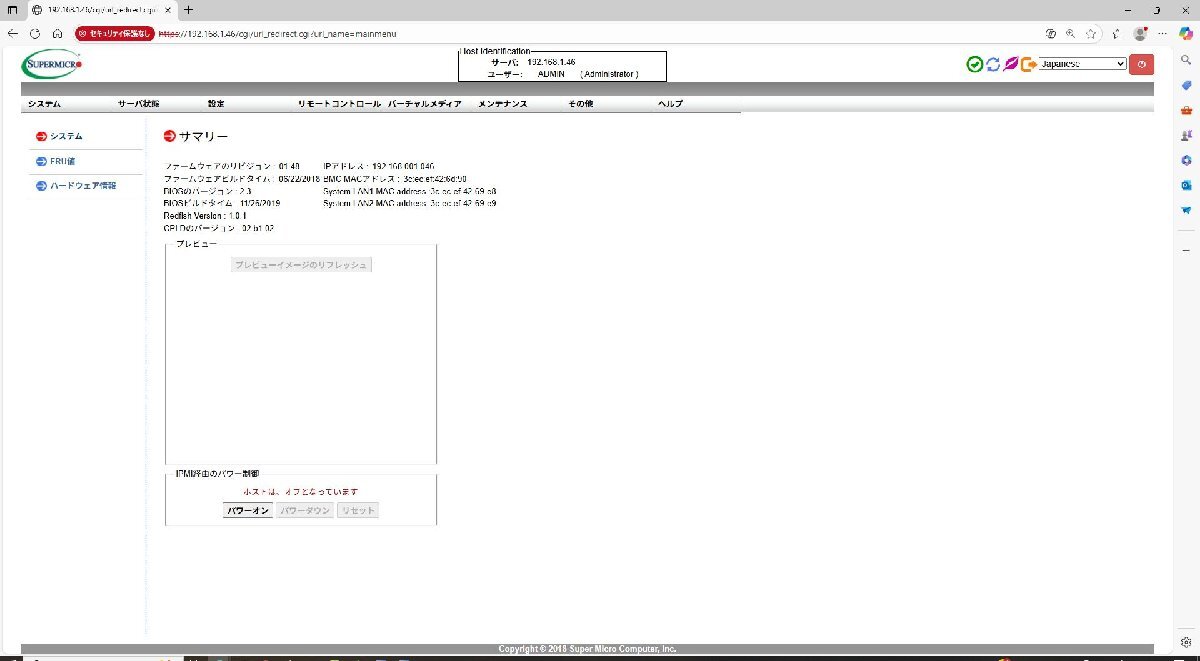Click the sidebar chess pieces games icon
The height and width of the screenshot is (661, 1200).
(1186, 135)
